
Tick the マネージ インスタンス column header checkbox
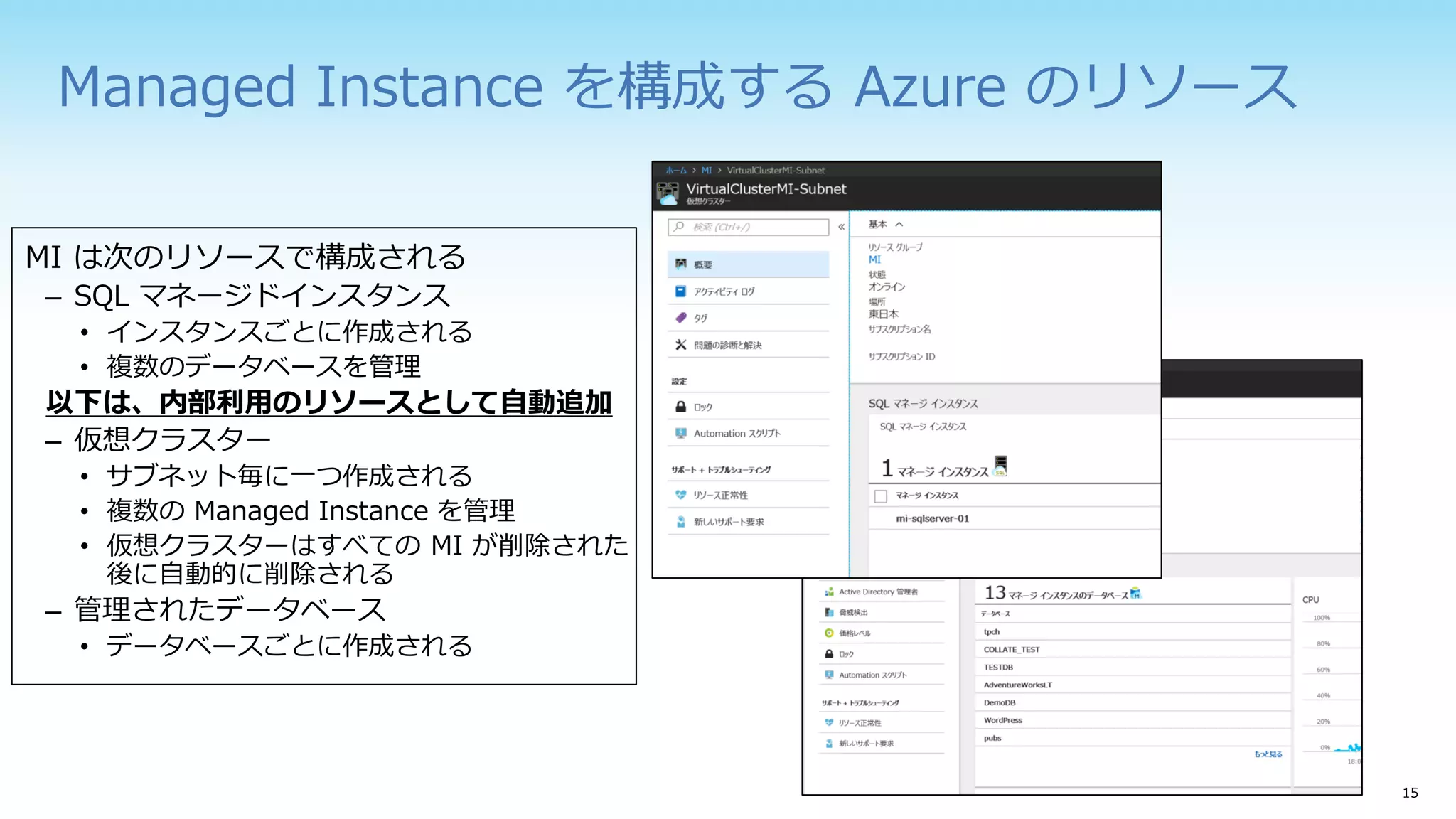point(881,496)
